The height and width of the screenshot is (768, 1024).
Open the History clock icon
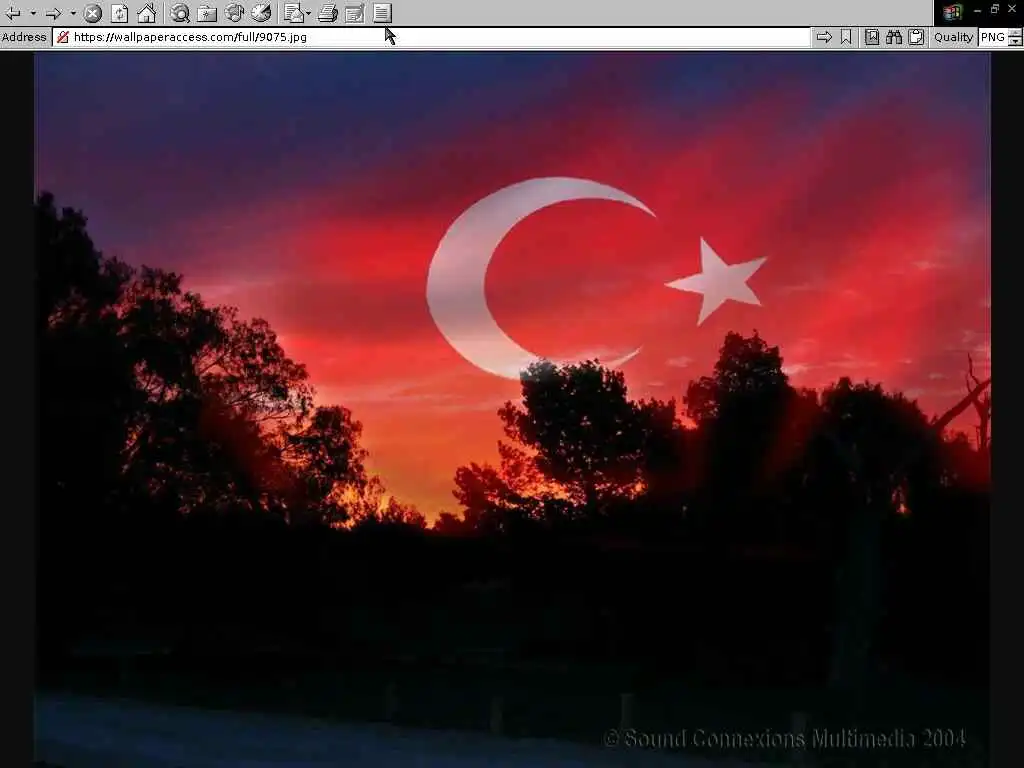(261, 13)
